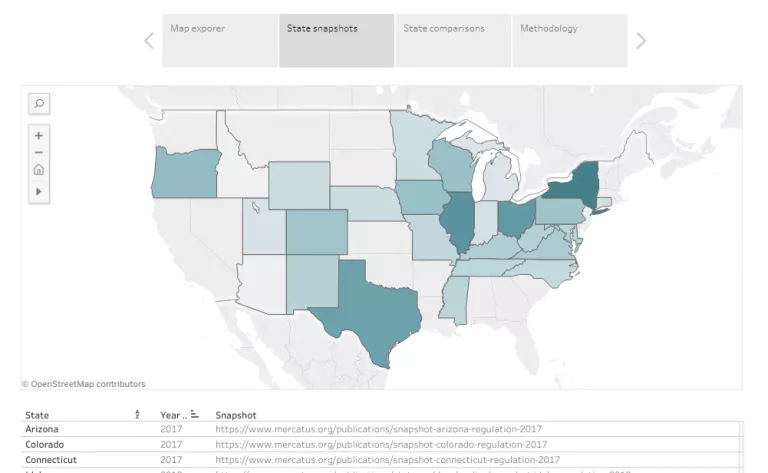The width and height of the screenshot is (768, 473).
Task: Zoom out on the map
Action: point(39,152)
